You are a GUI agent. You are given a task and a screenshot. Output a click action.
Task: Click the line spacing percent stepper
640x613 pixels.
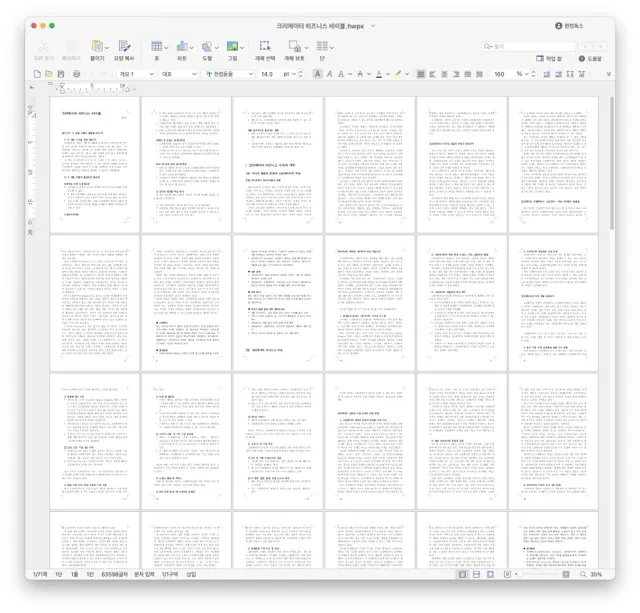coord(533,74)
